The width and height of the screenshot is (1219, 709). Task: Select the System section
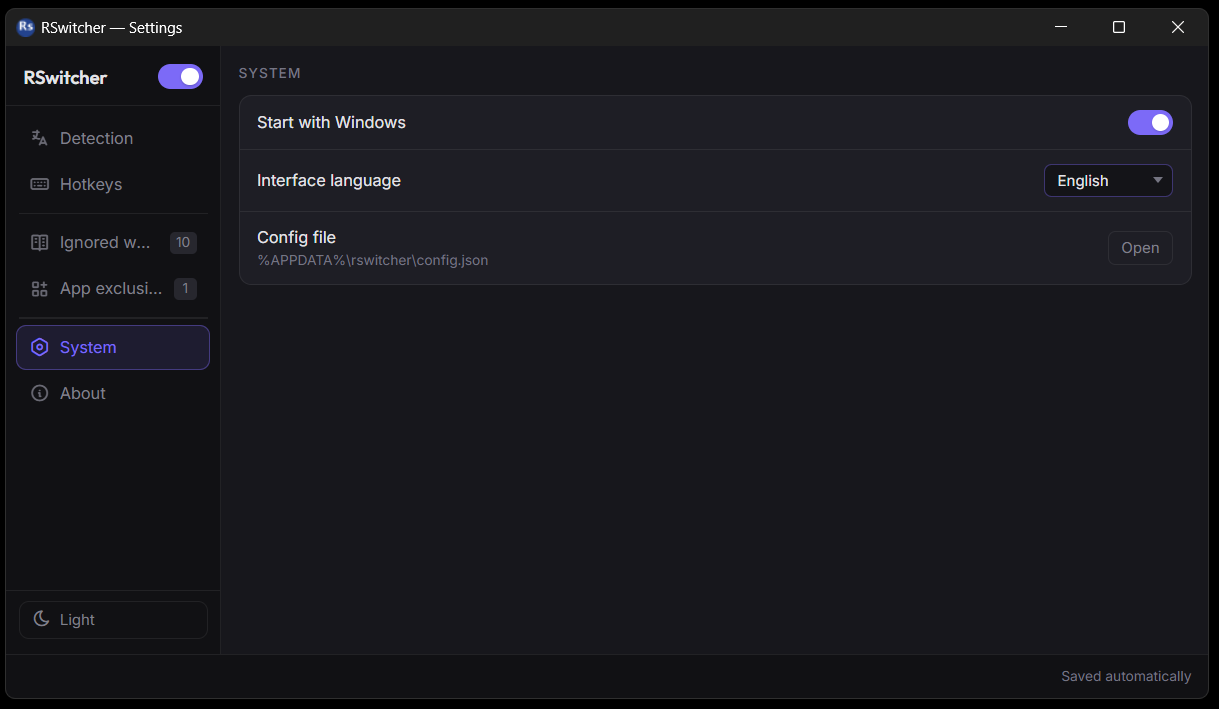113,347
